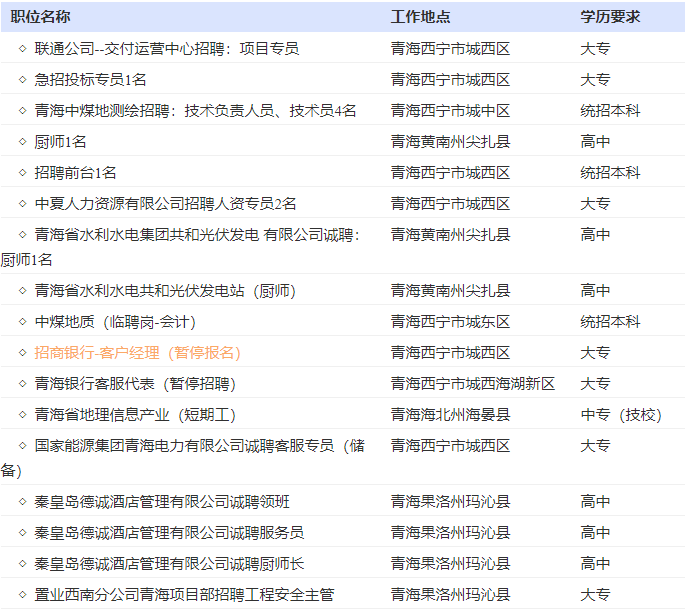The image size is (685, 612).
Task: Open 青海省水利水电共和光伏发电站（厨师）posting
Action: [x=165, y=291]
